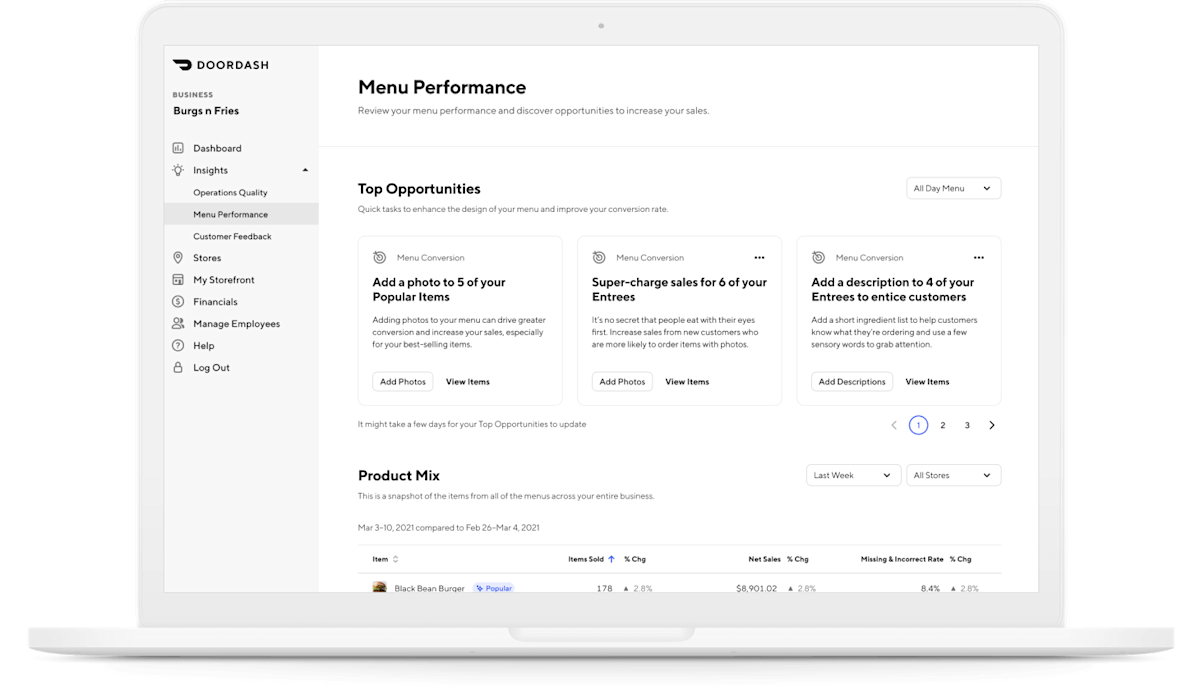Screen dimensions: 1200x690
Task: Open more options on add description card
Action: tap(979, 257)
